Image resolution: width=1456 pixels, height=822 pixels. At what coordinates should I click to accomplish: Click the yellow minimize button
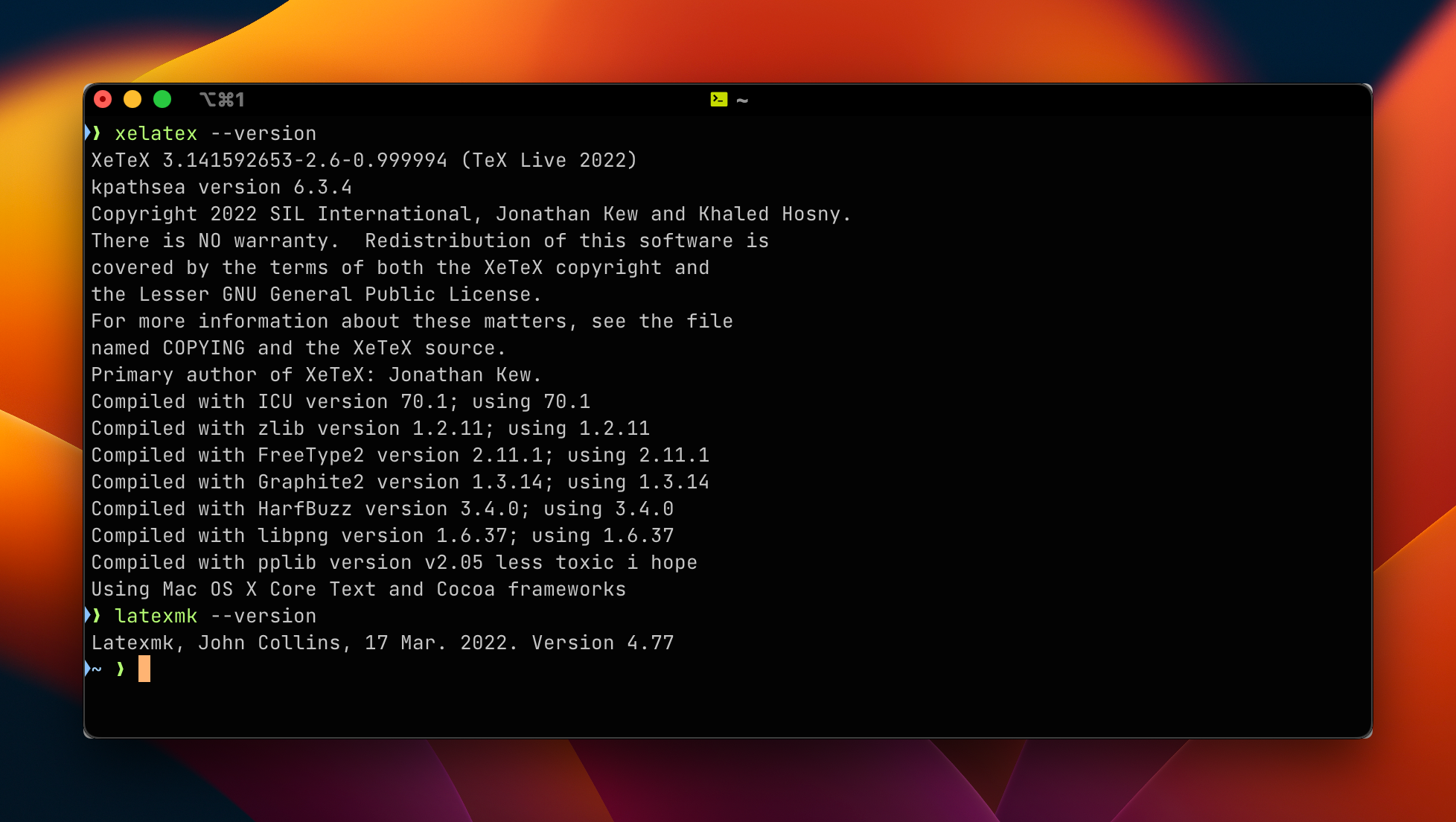[x=132, y=98]
